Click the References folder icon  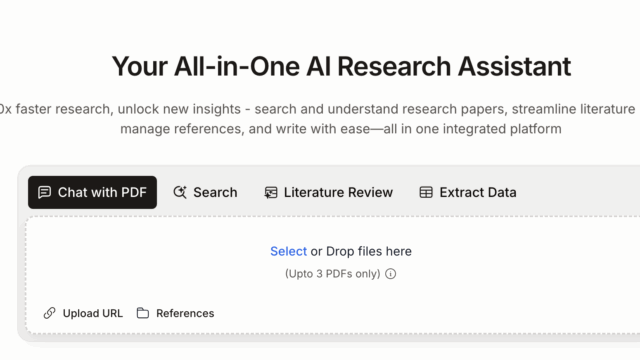143,313
